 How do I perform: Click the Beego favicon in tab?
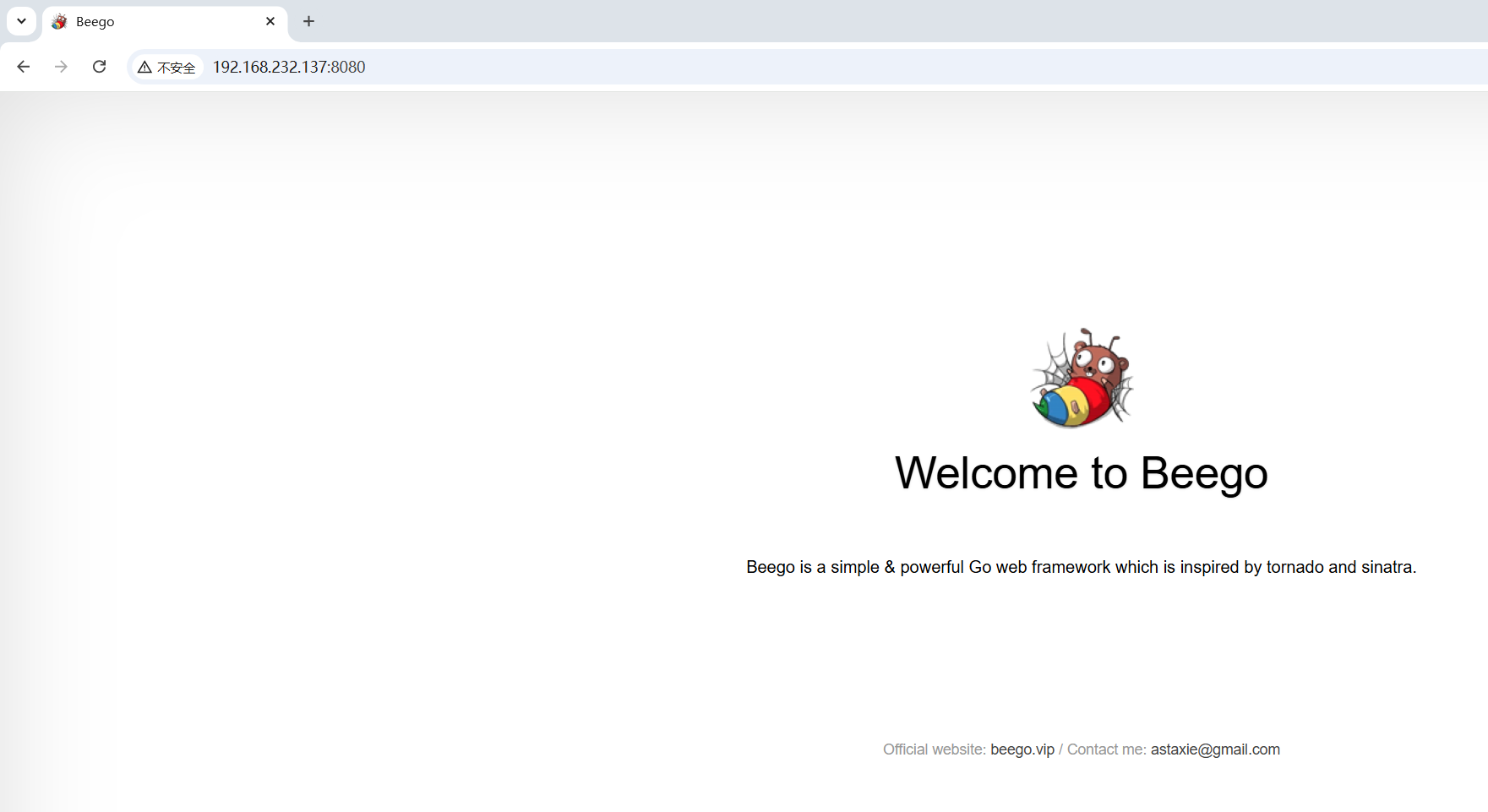59,21
